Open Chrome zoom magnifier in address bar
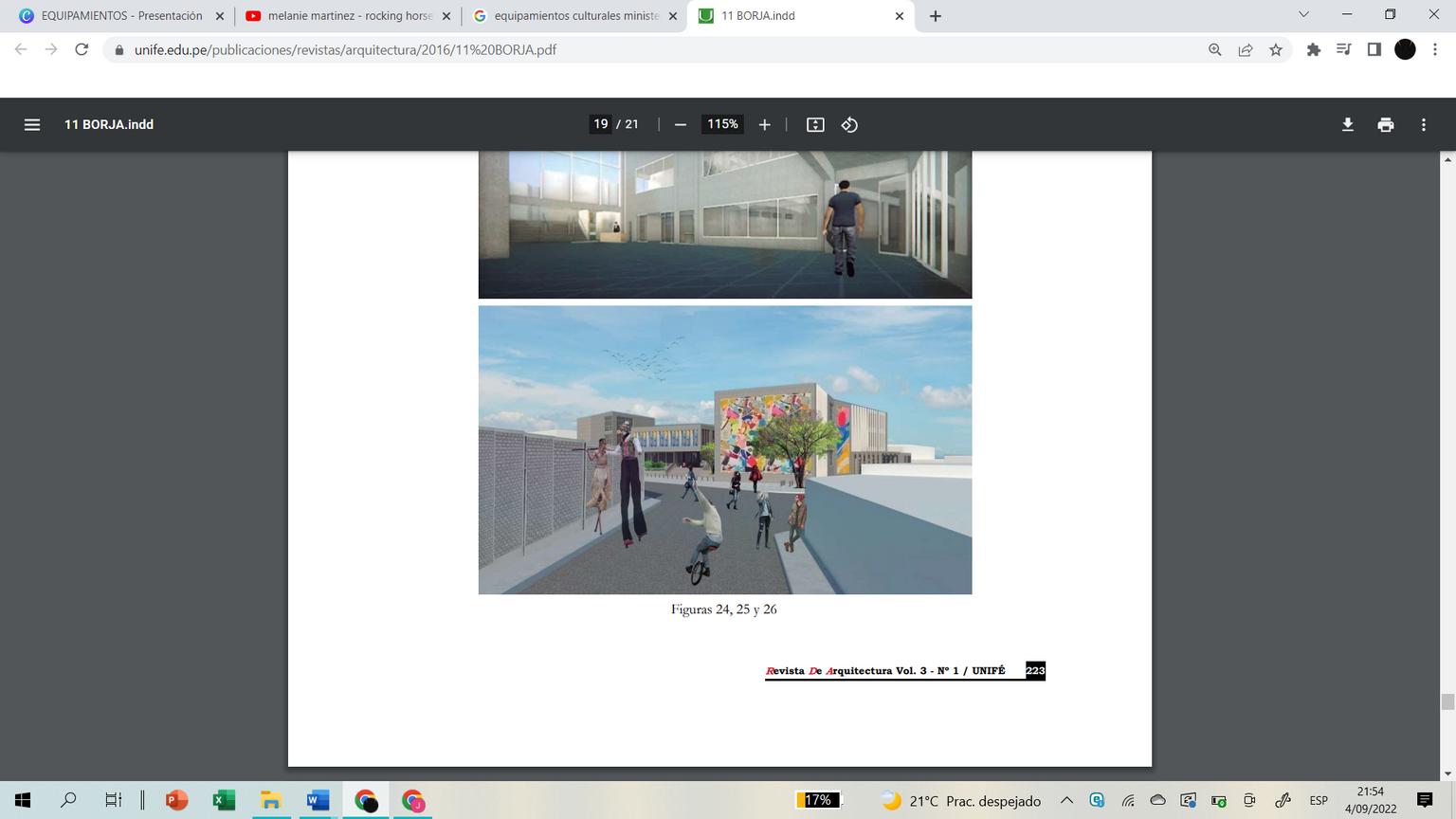This screenshot has width=1456, height=819. [1215, 49]
